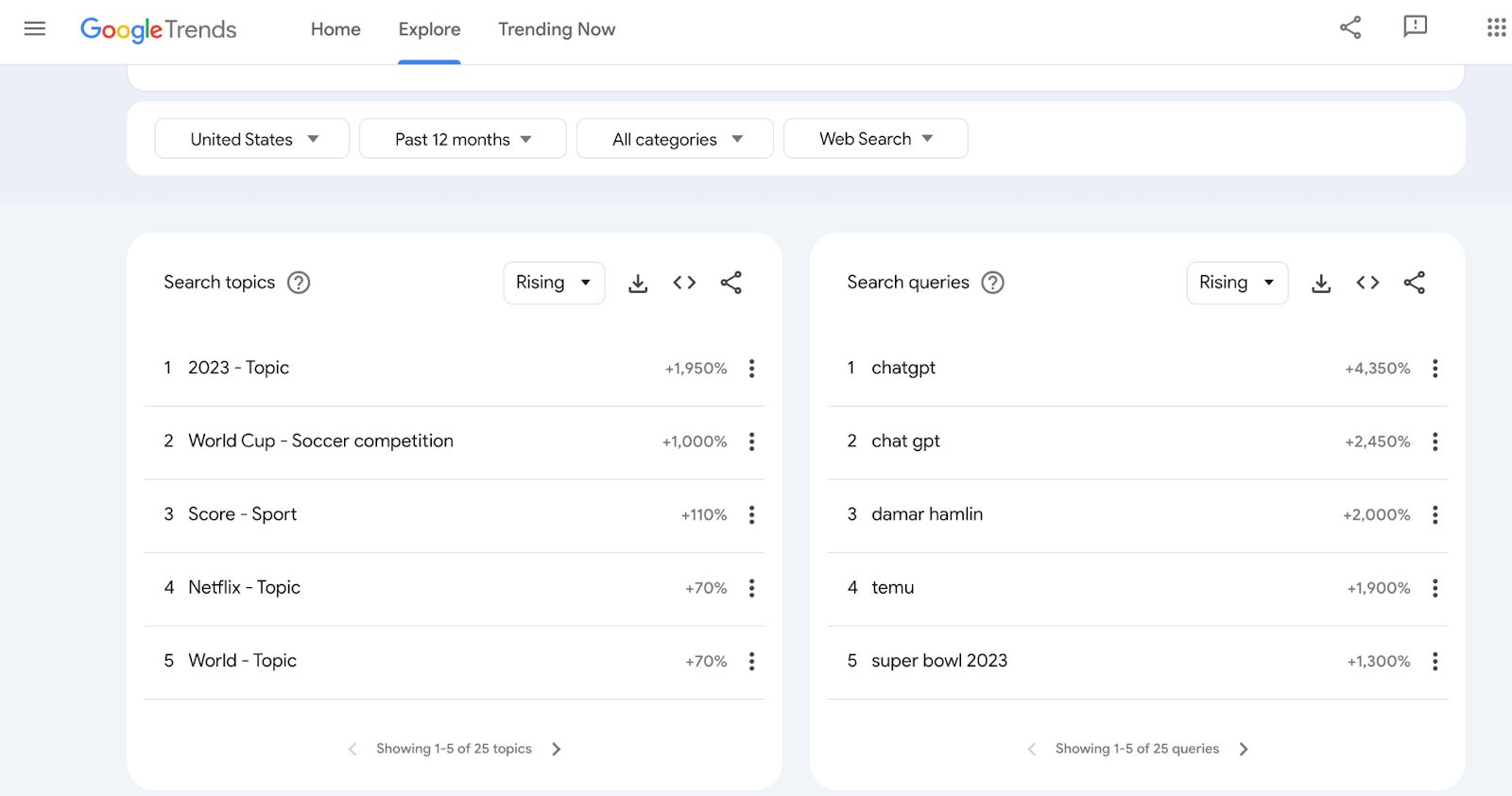Open help for Search queries
This screenshot has width=1512, height=796.
point(992,283)
